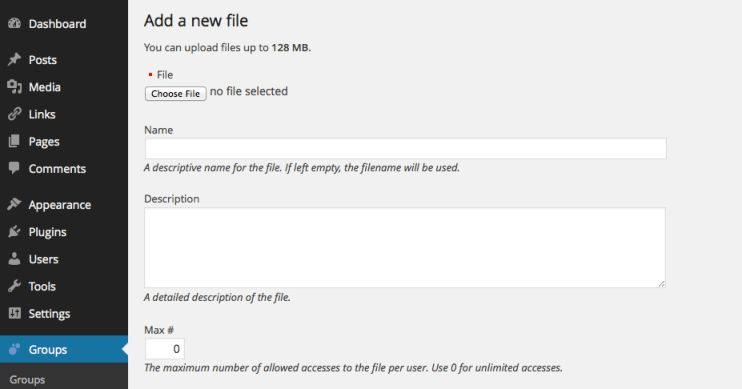The image size is (742, 389).
Task: Open the Appearance menu label
Action: tap(60, 205)
